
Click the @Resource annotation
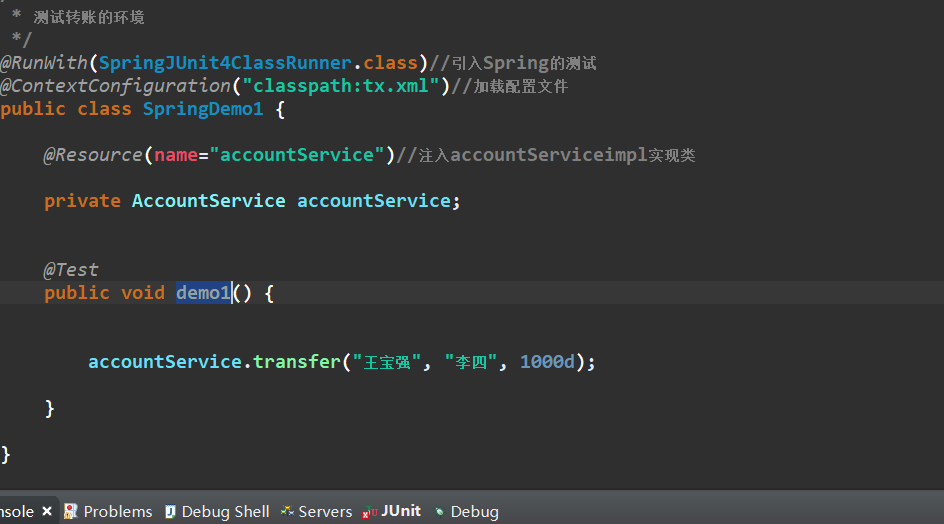click(x=93, y=155)
